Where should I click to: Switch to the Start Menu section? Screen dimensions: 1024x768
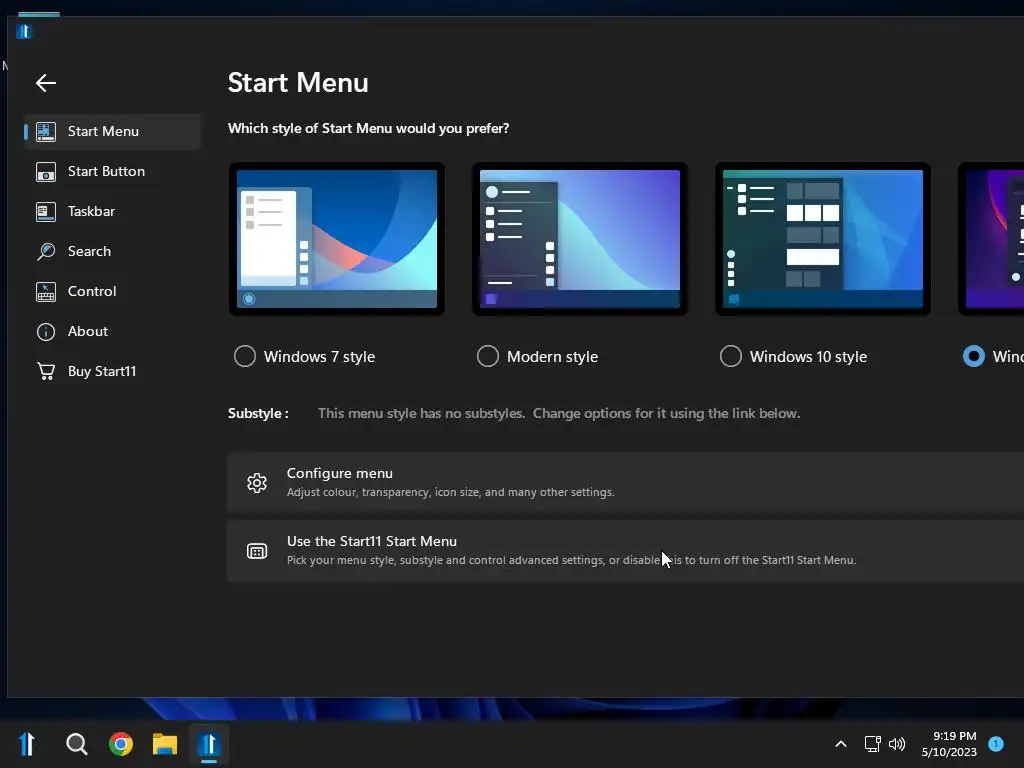click(112, 131)
